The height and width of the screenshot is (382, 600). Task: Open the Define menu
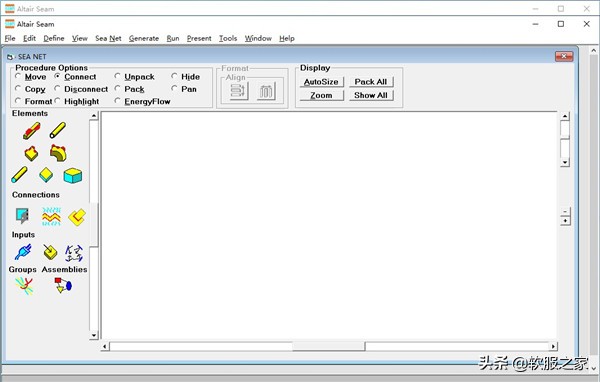pyautogui.click(x=54, y=38)
